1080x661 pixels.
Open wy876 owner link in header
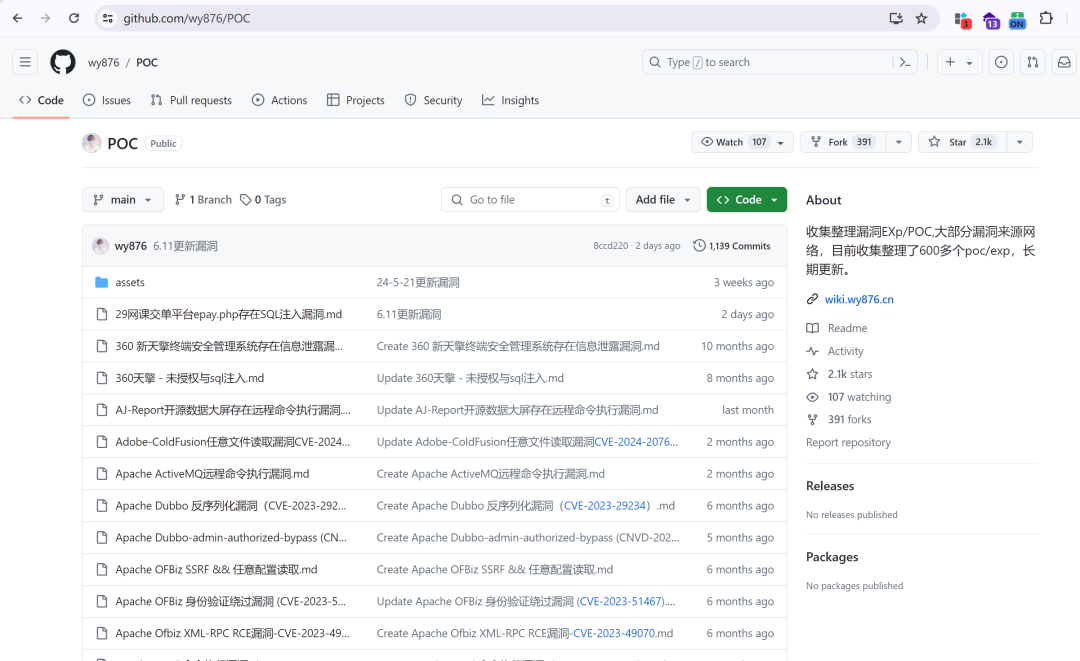(x=103, y=63)
